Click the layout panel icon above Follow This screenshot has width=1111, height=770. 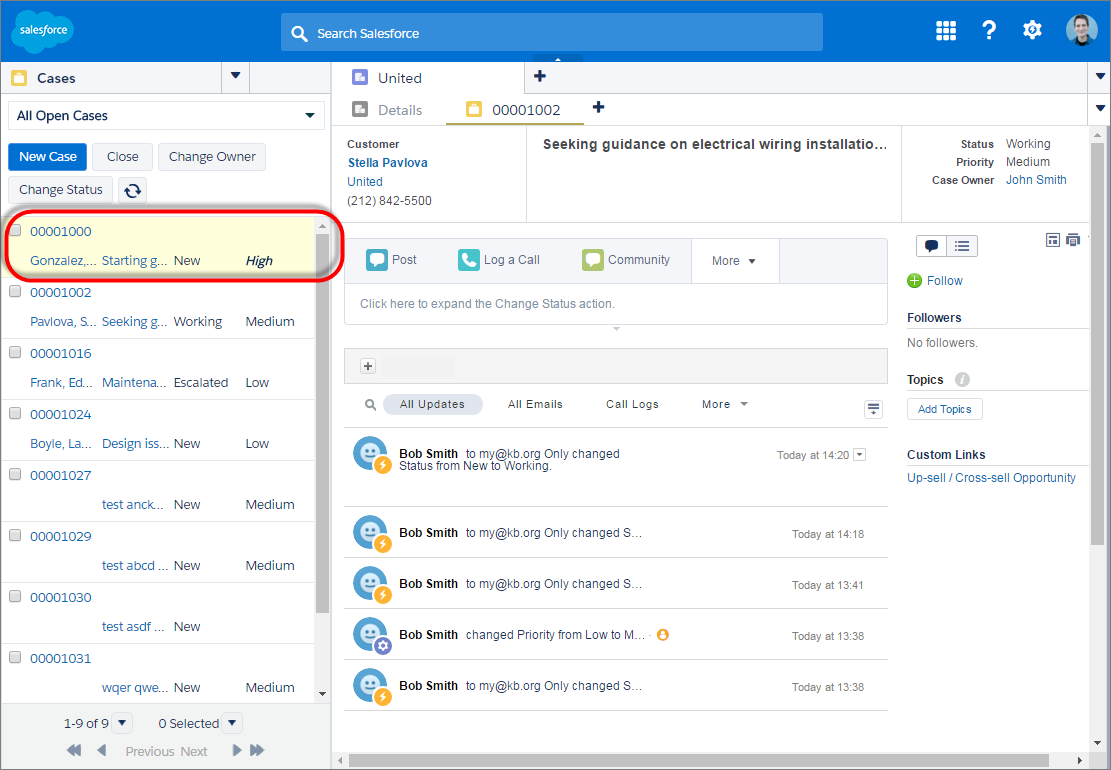pos(1053,240)
